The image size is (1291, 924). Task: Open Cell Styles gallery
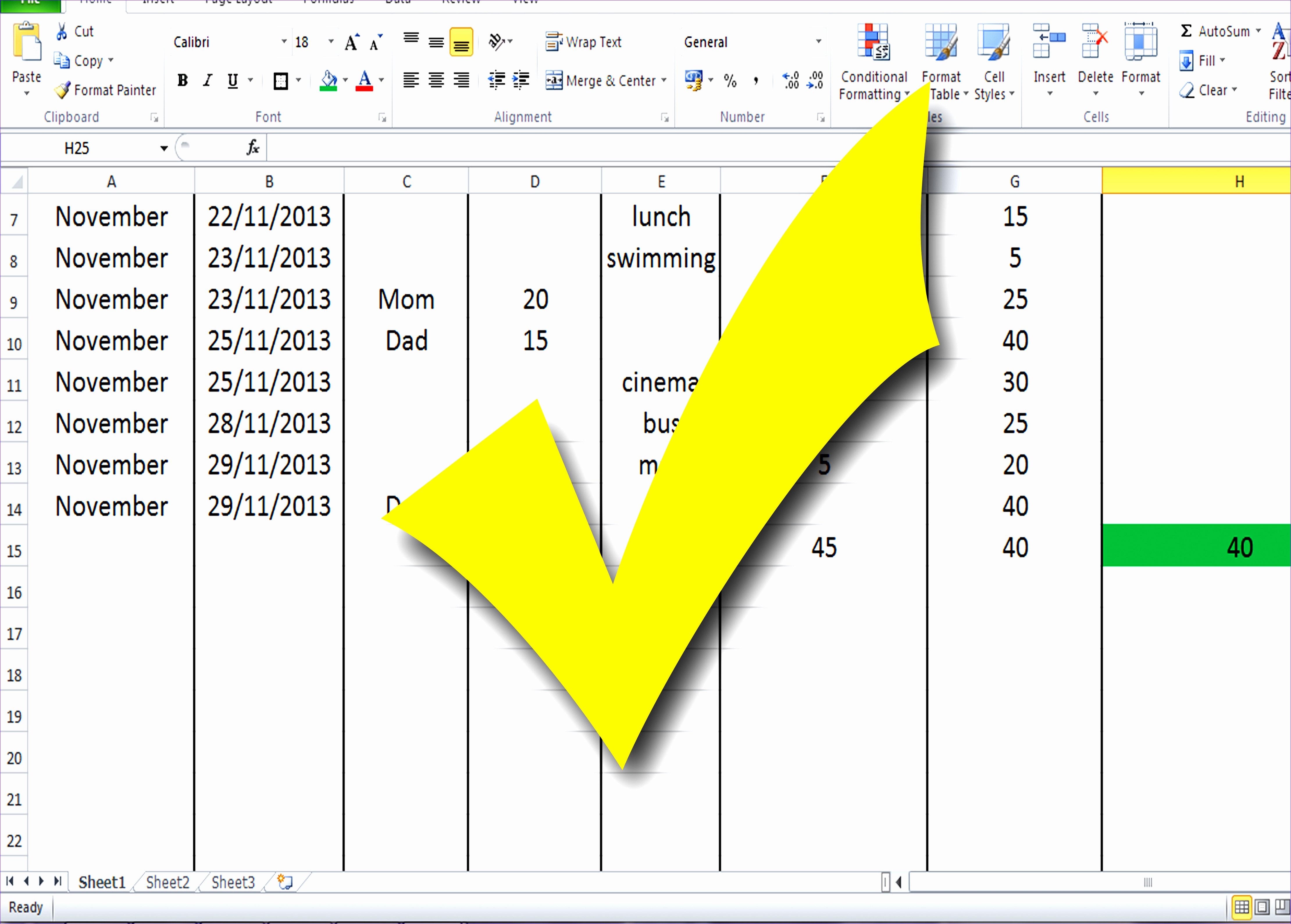pos(994,61)
